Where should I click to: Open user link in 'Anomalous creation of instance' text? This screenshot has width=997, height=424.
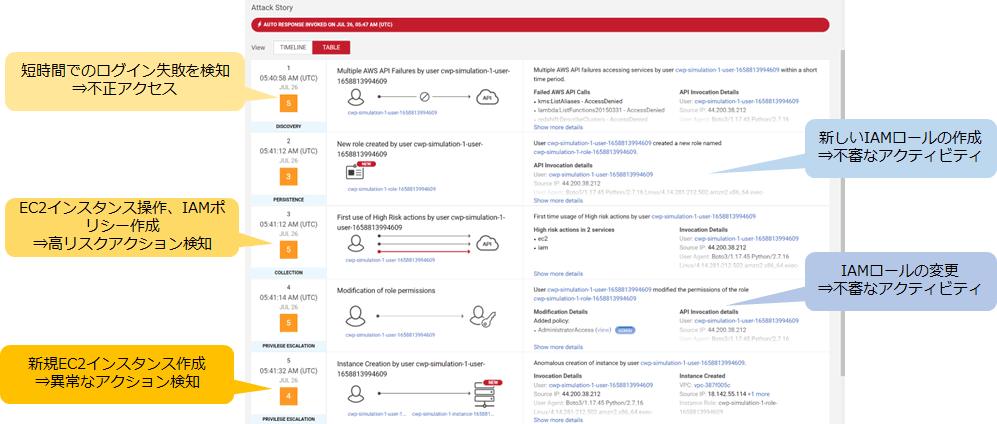click(x=692, y=363)
